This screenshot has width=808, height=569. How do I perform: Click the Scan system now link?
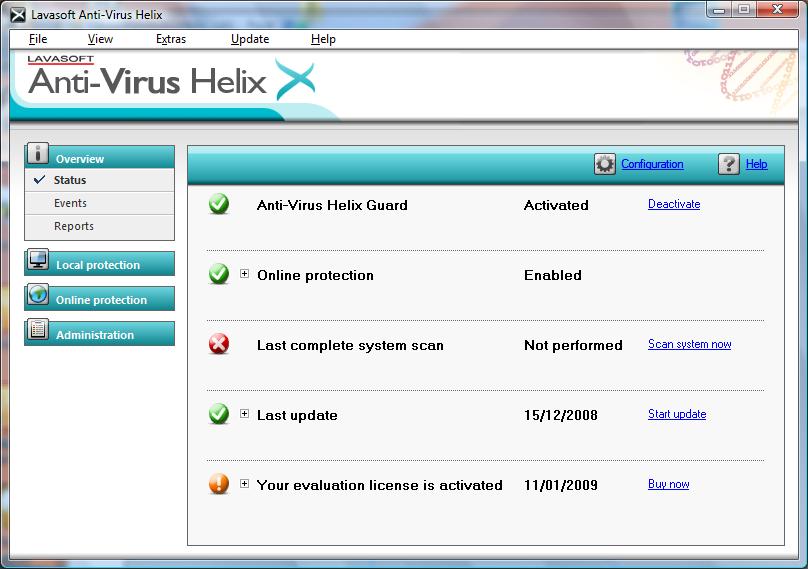click(689, 344)
